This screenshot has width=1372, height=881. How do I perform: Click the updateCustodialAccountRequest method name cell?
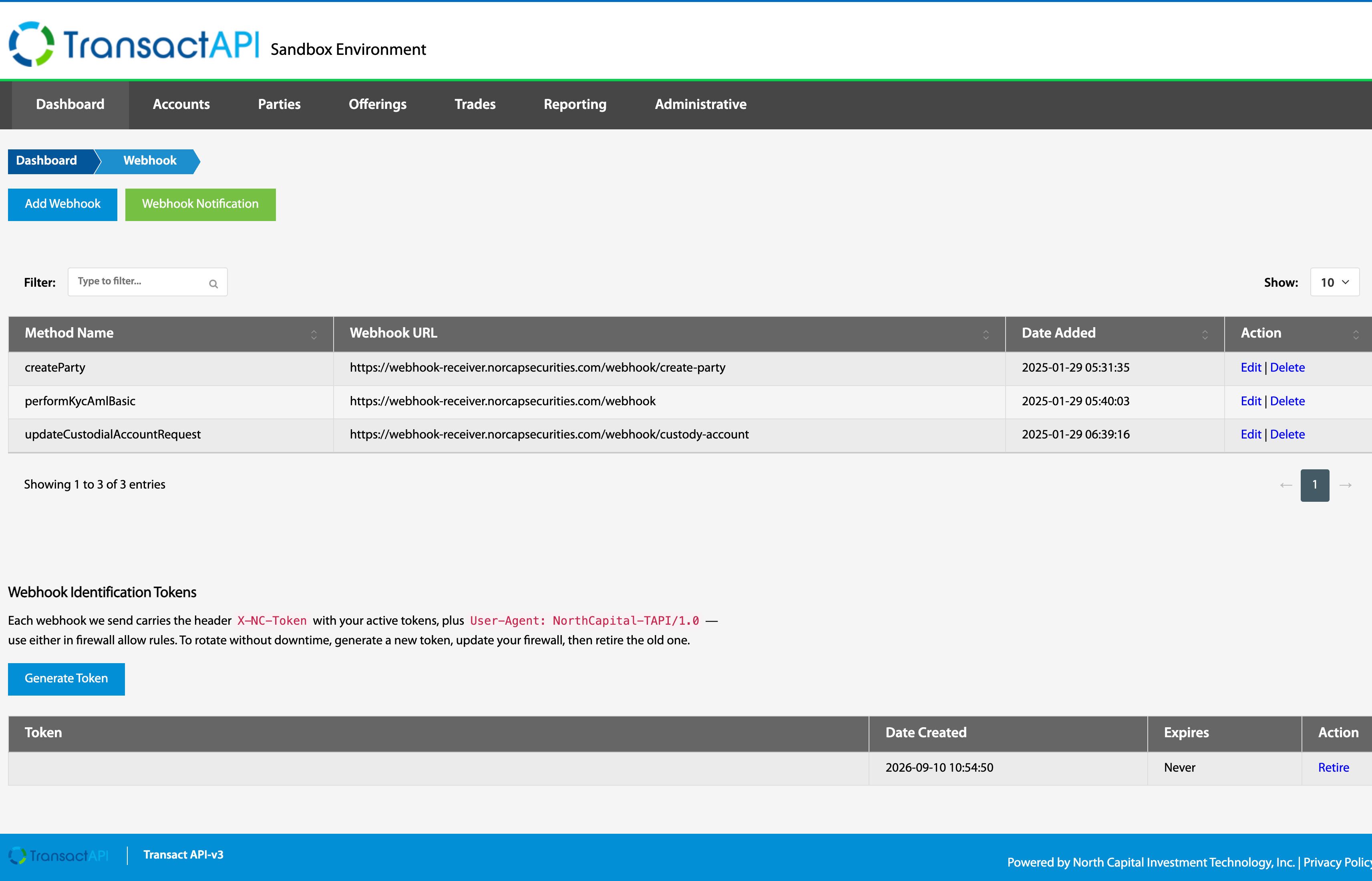pyautogui.click(x=171, y=435)
